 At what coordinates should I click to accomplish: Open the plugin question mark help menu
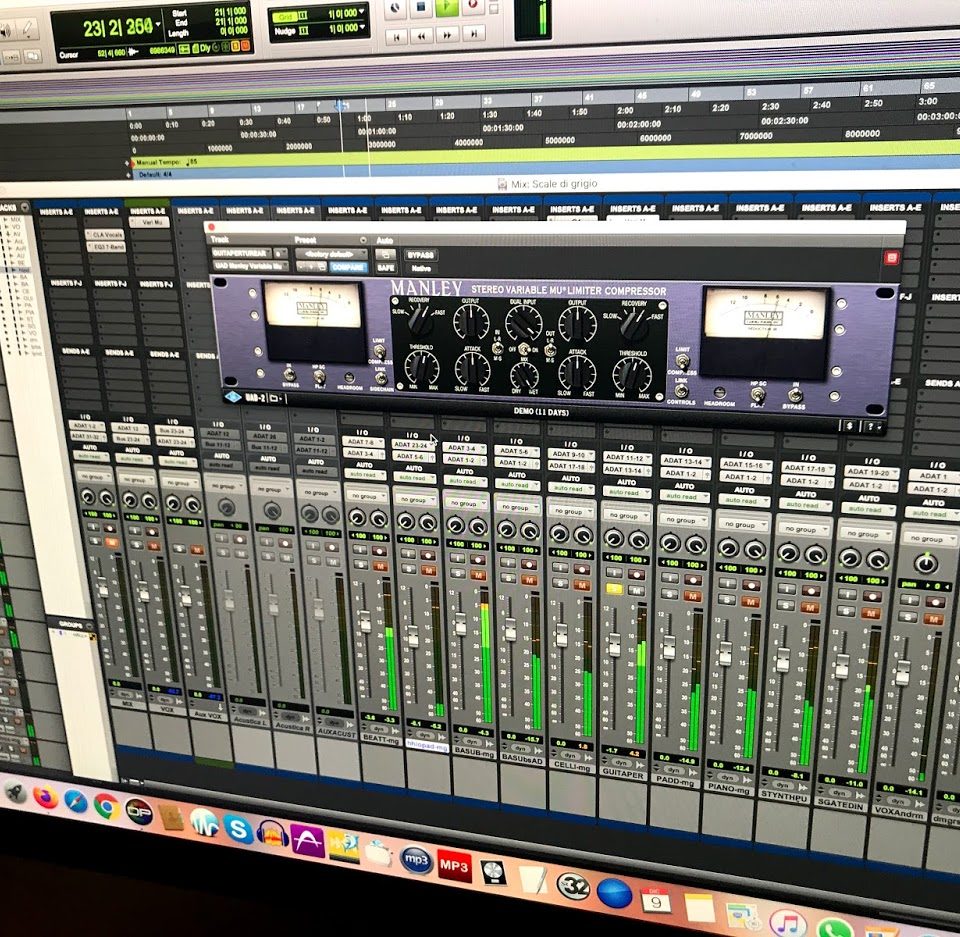873,427
